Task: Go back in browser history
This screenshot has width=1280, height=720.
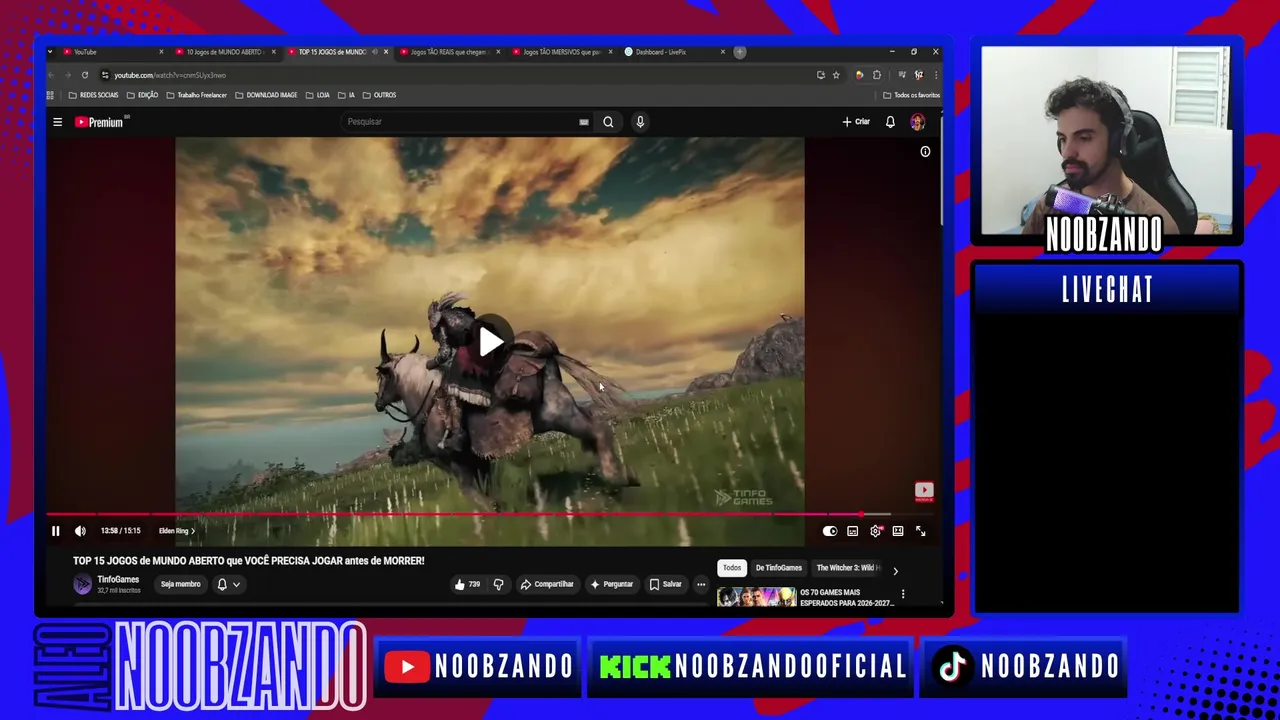Action: coord(52,75)
